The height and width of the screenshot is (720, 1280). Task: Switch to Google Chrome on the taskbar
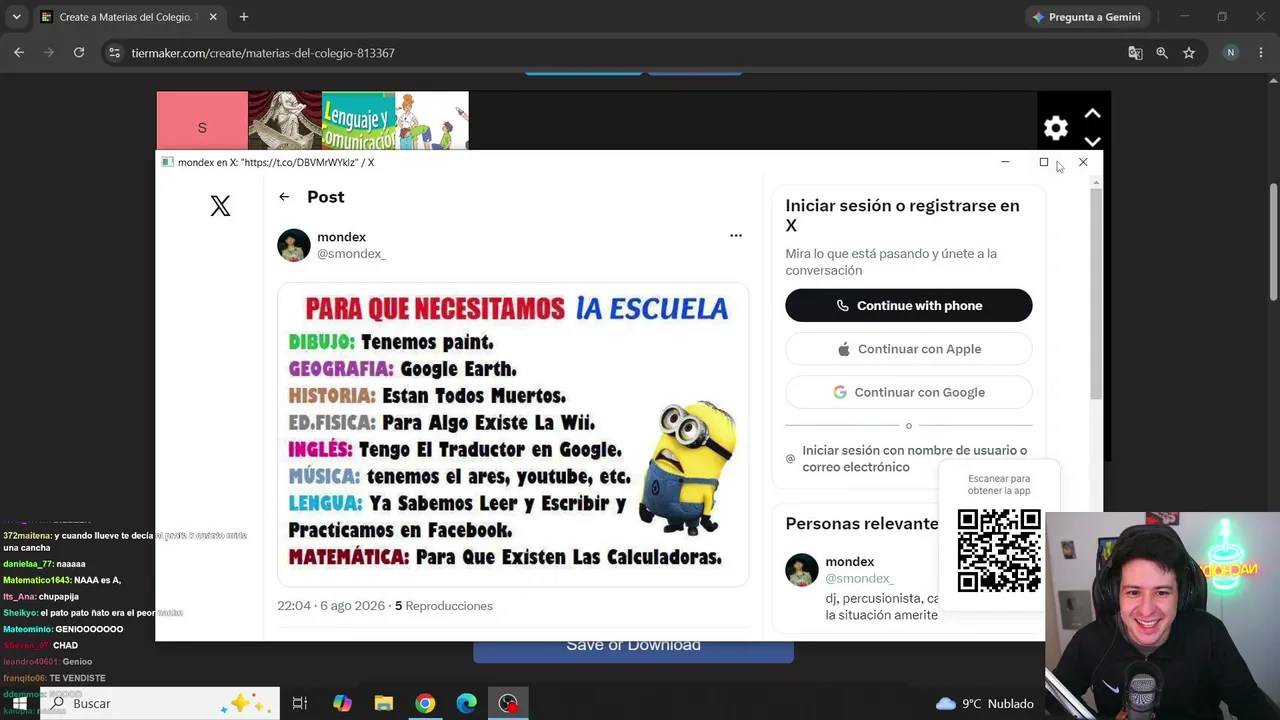point(425,704)
